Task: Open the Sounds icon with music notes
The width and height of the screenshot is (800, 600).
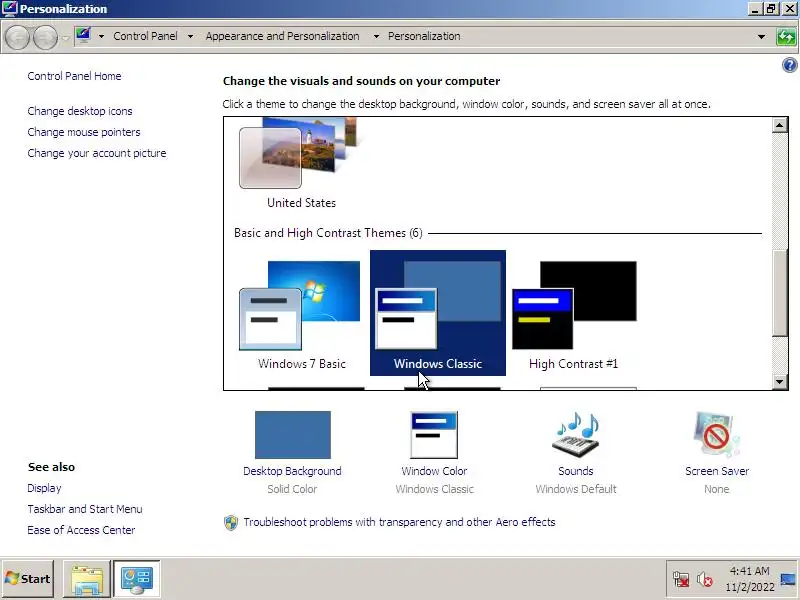Action: [576, 435]
